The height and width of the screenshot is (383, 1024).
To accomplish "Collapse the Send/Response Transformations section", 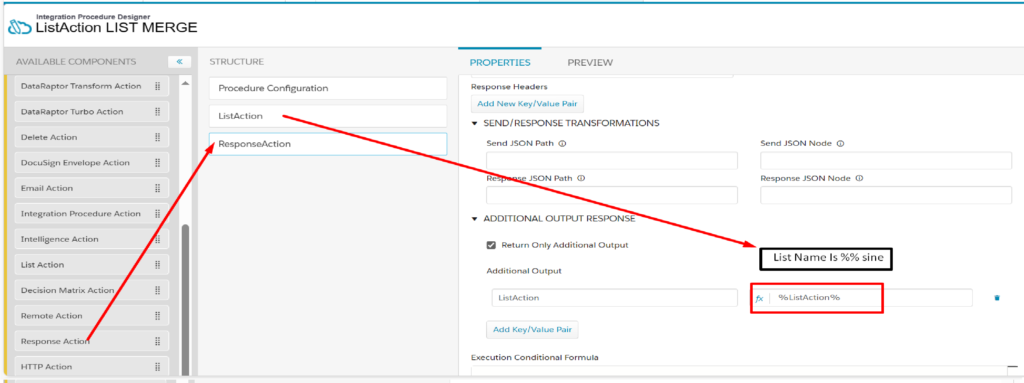I will coord(475,123).
